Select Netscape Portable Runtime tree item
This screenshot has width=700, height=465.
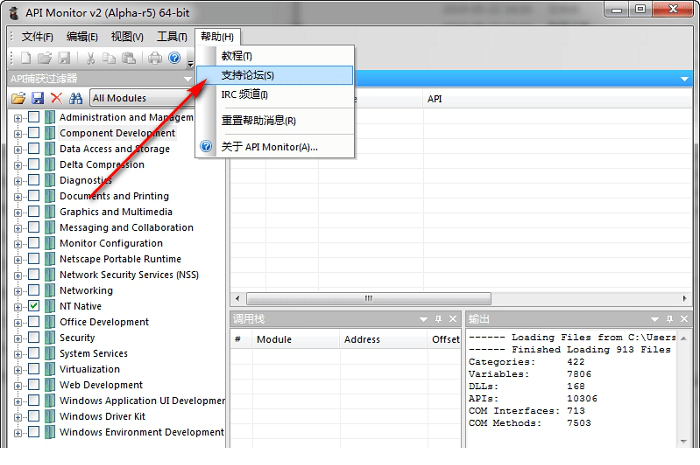(x=120, y=259)
